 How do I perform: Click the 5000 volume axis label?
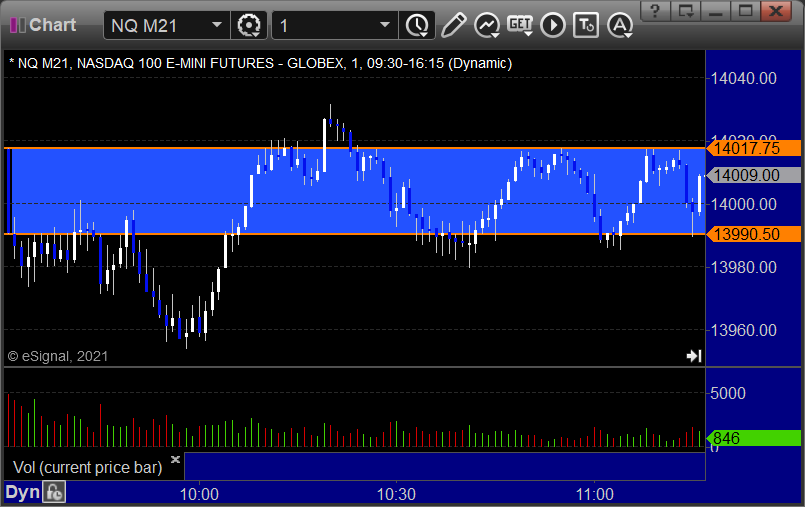(728, 394)
